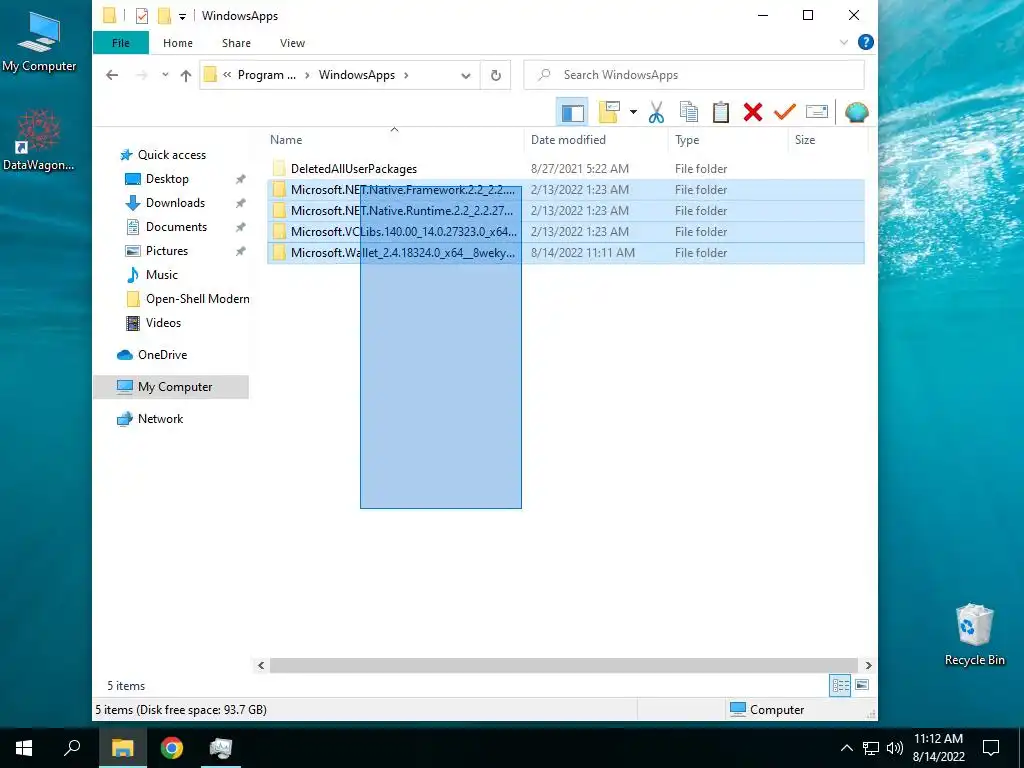Switch to the View ribbon tab
The image size is (1024, 768).
[x=292, y=43]
